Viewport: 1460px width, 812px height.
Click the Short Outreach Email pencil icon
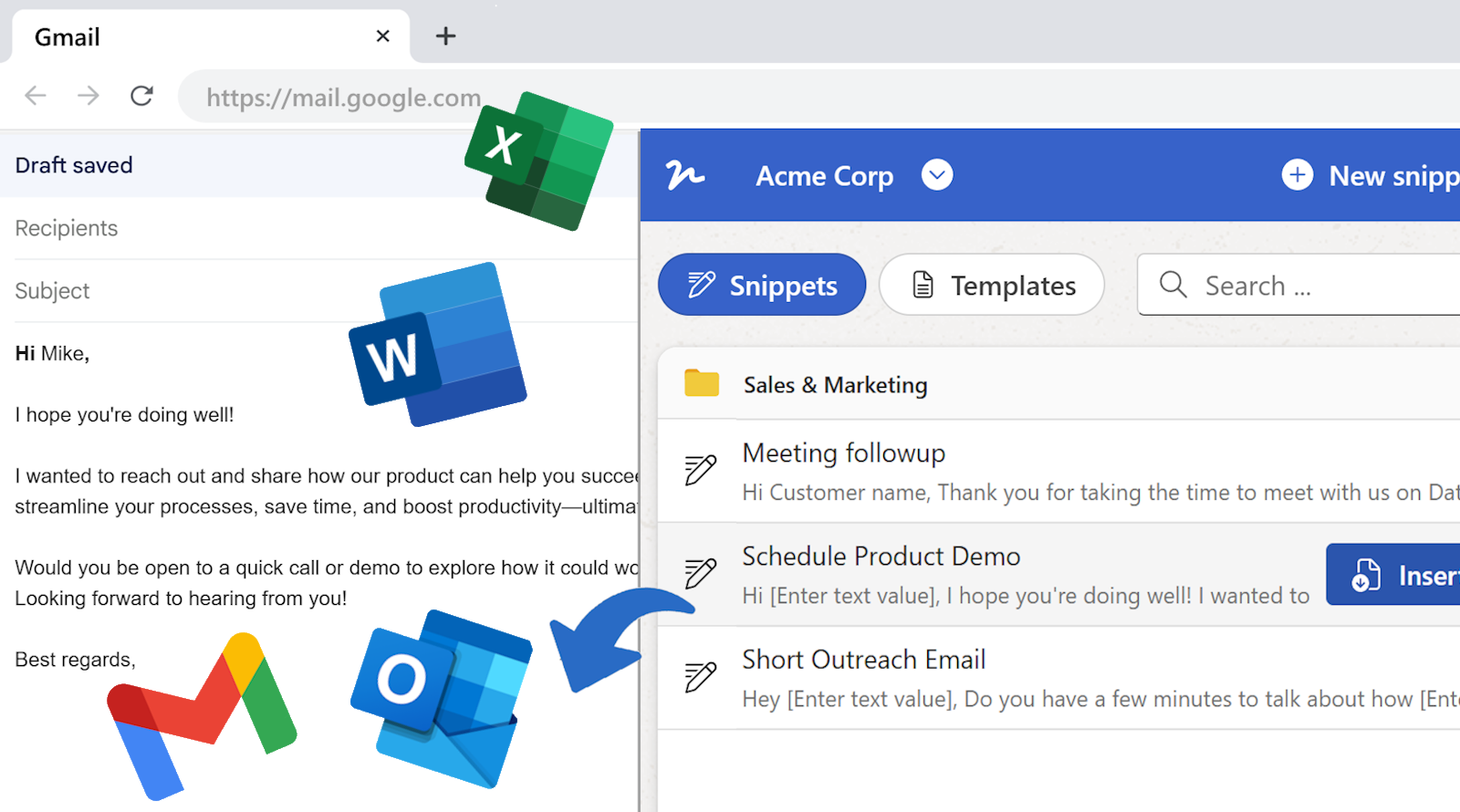701,677
